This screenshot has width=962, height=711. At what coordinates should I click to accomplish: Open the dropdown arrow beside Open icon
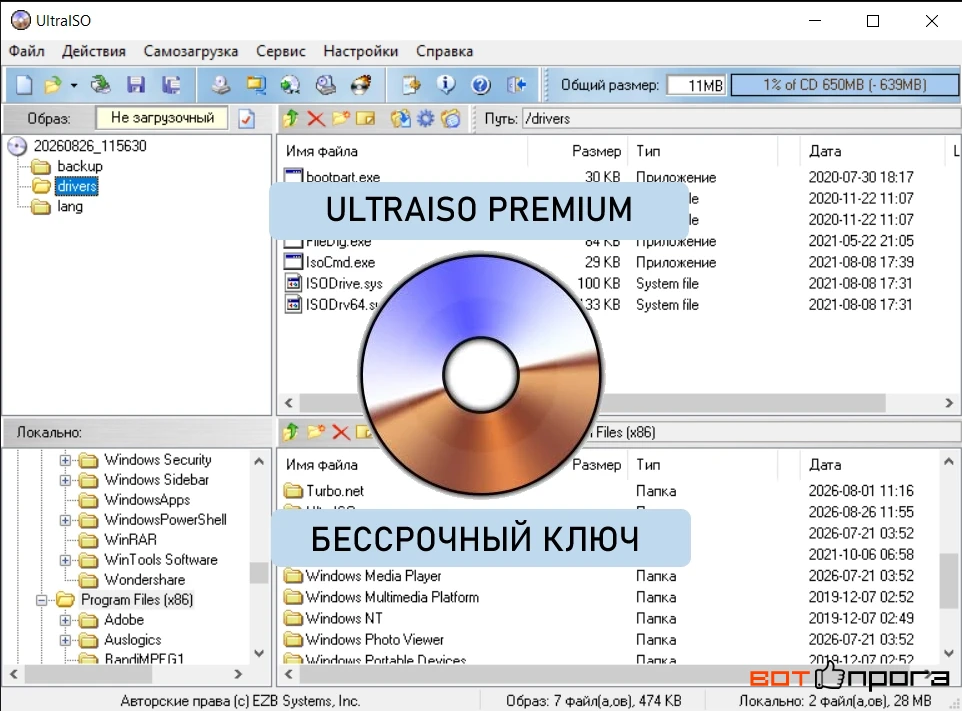click(x=74, y=85)
